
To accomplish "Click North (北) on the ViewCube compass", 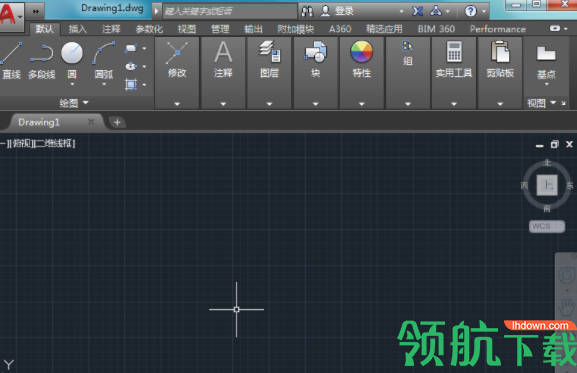I will 547,163.
